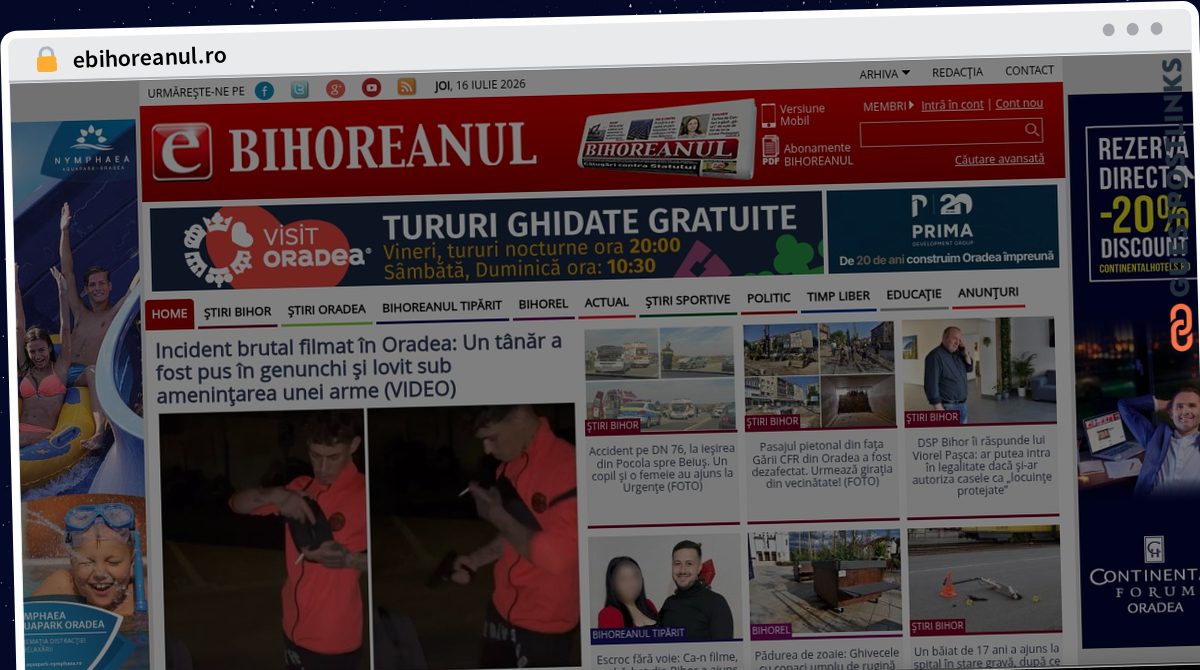Select the ŞTIRI ORADEA tab
The width and height of the screenshot is (1200, 670).
(x=326, y=310)
